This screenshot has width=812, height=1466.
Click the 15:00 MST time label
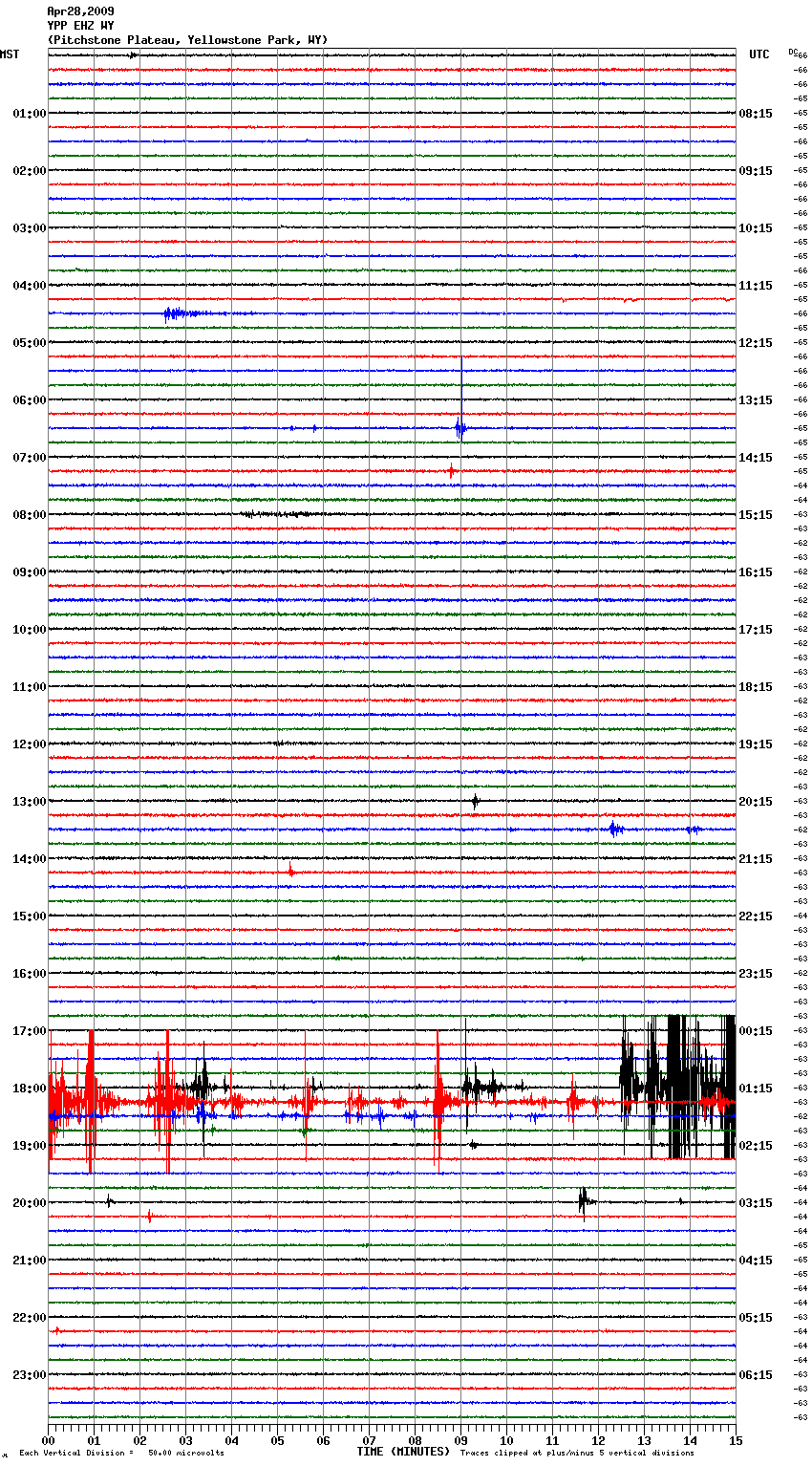tap(29, 916)
